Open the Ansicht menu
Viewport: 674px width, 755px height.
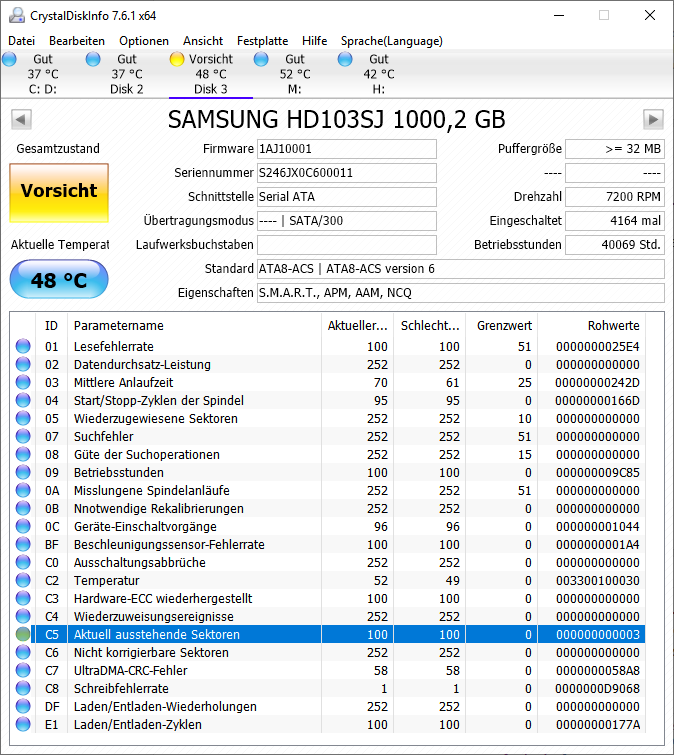[x=203, y=41]
